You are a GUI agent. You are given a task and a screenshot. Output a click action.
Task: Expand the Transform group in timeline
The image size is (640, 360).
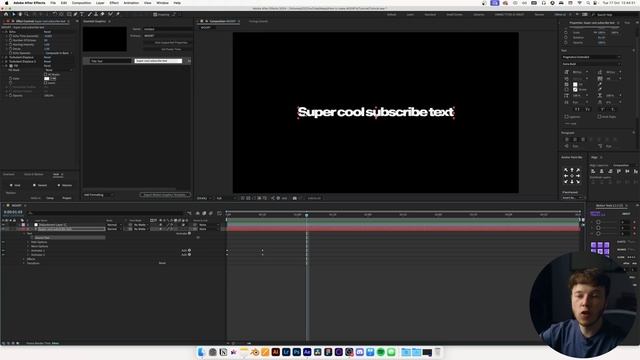(24, 263)
